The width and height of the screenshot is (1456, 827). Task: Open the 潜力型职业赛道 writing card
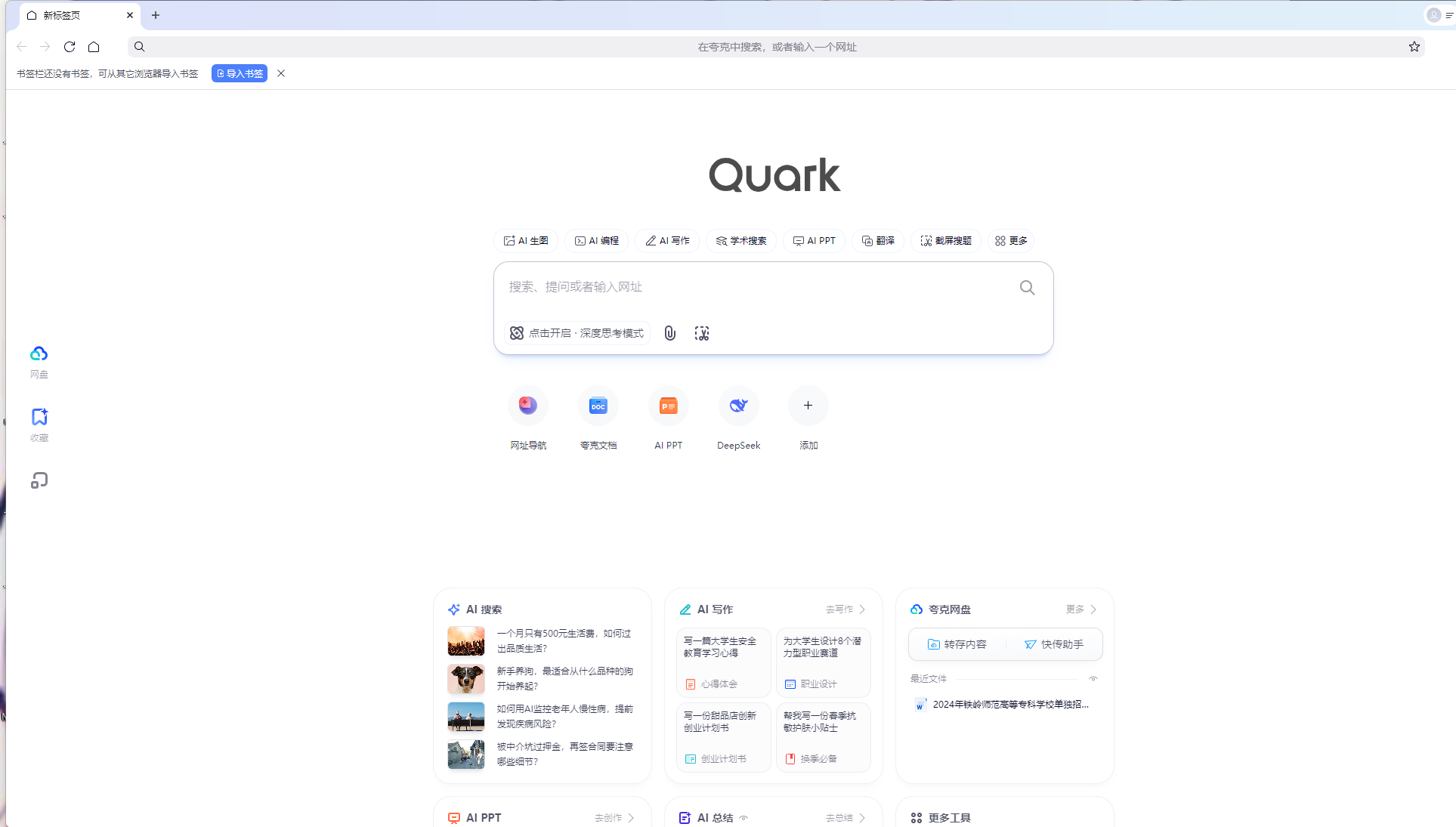pos(824,662)
